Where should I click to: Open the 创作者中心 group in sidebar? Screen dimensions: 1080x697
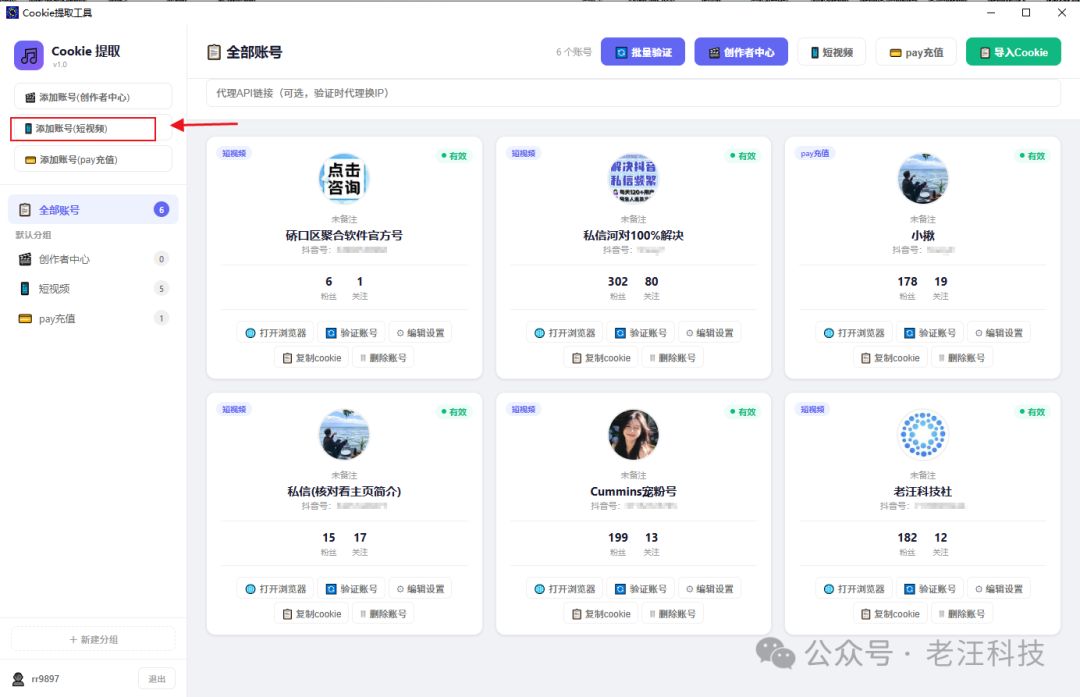click(93, 259)
